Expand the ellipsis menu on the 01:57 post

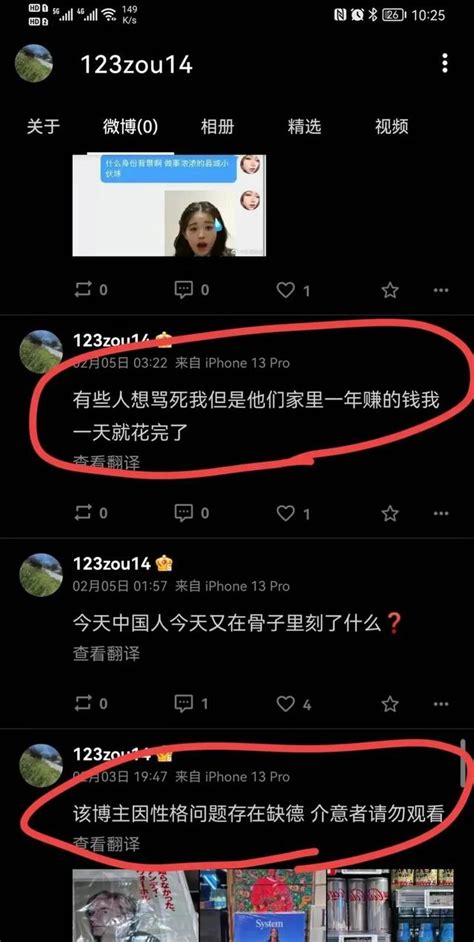coord(441,704)
